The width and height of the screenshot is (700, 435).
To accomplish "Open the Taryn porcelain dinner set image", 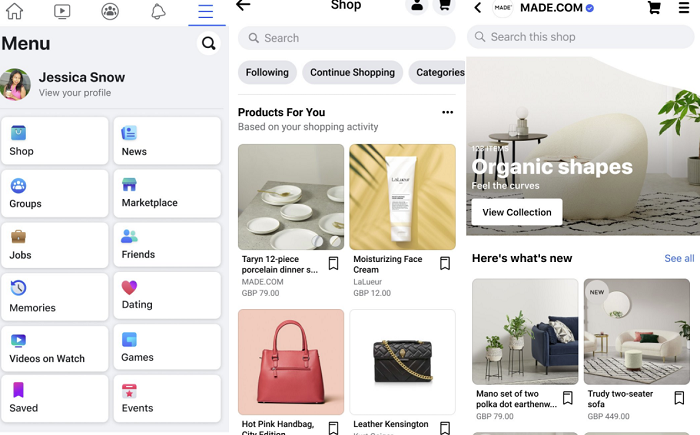I will (x=291, y=197).
